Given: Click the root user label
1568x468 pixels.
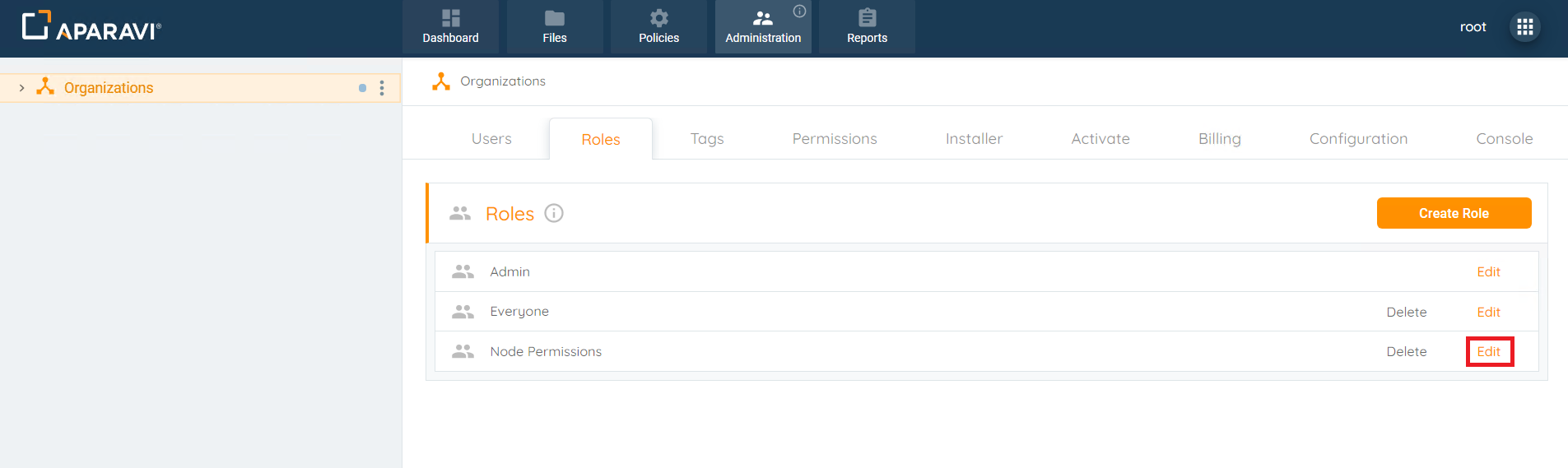Looking at the screenshot, I should (1473, 27).
